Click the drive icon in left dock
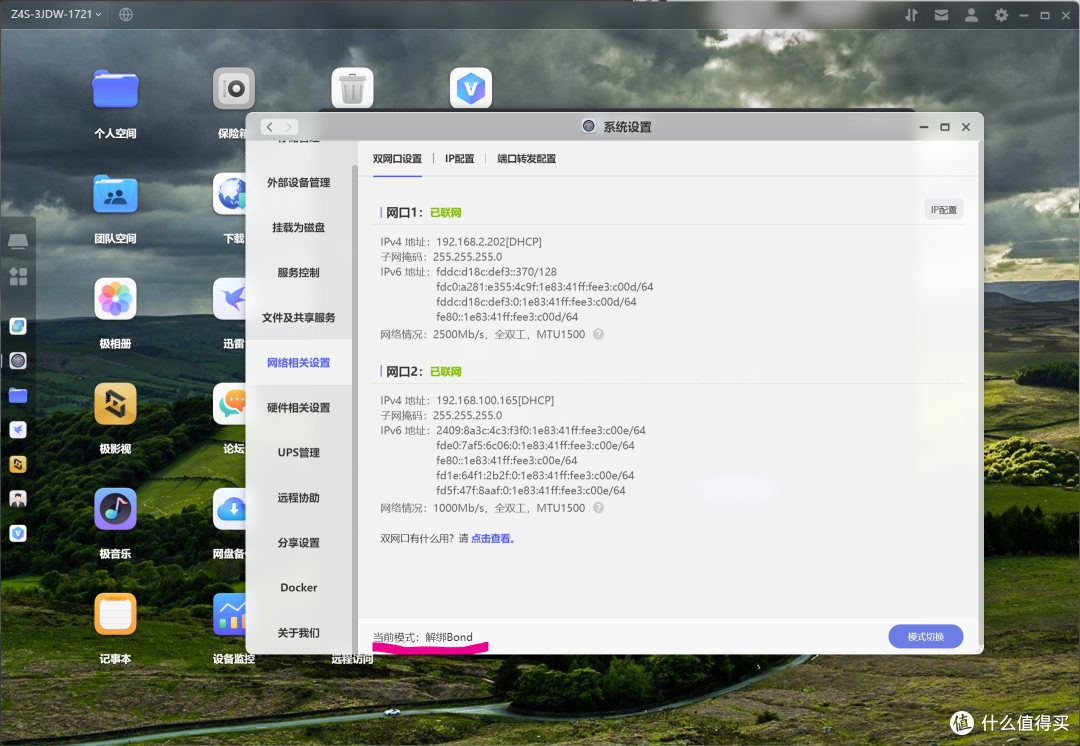Screen dimensions: 1080x746 pyautogui.click(x=18, y=241)
